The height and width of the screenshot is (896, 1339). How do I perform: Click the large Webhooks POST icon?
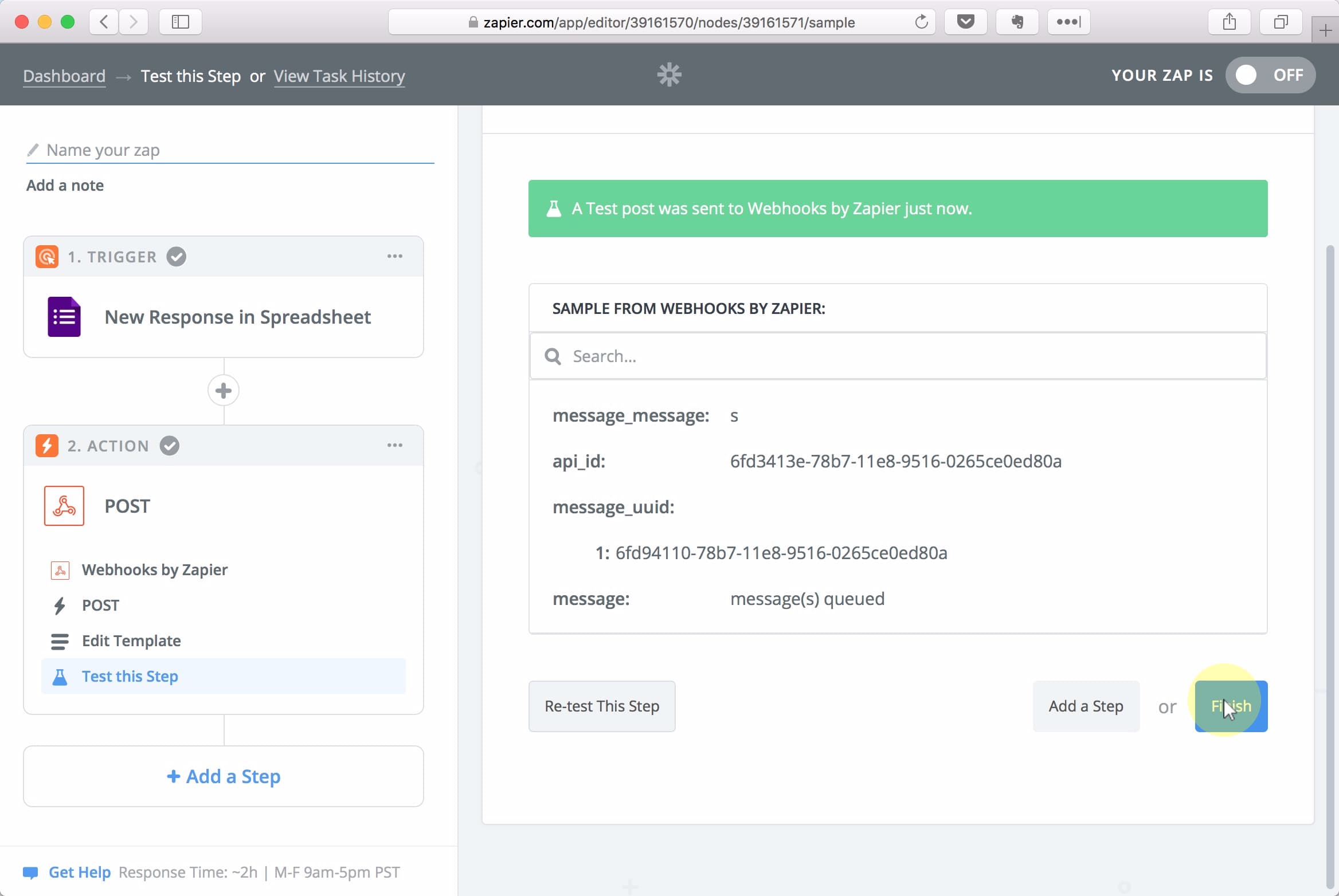coord(64,506)
